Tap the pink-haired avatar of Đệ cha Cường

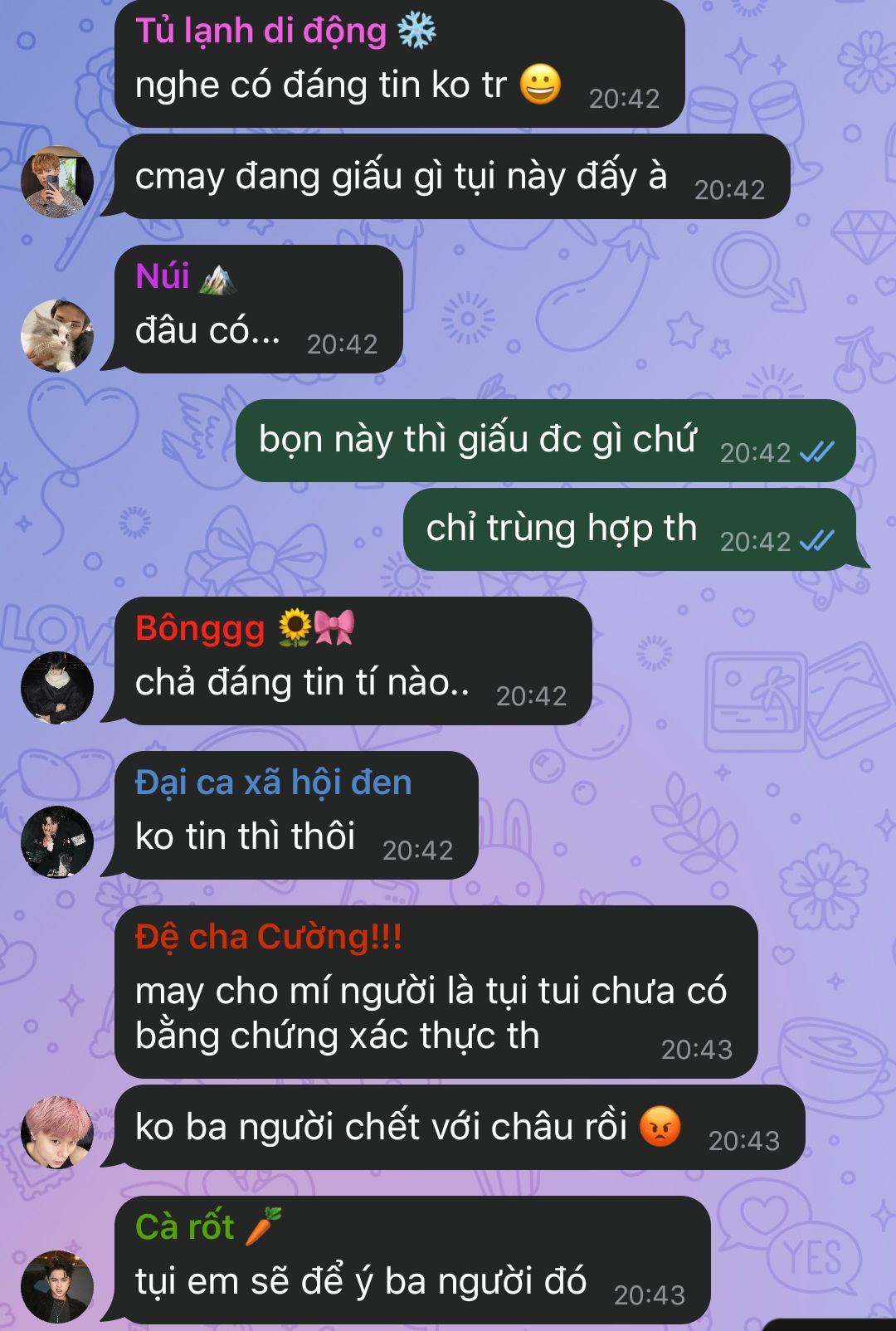click(x=57, y=1133)
